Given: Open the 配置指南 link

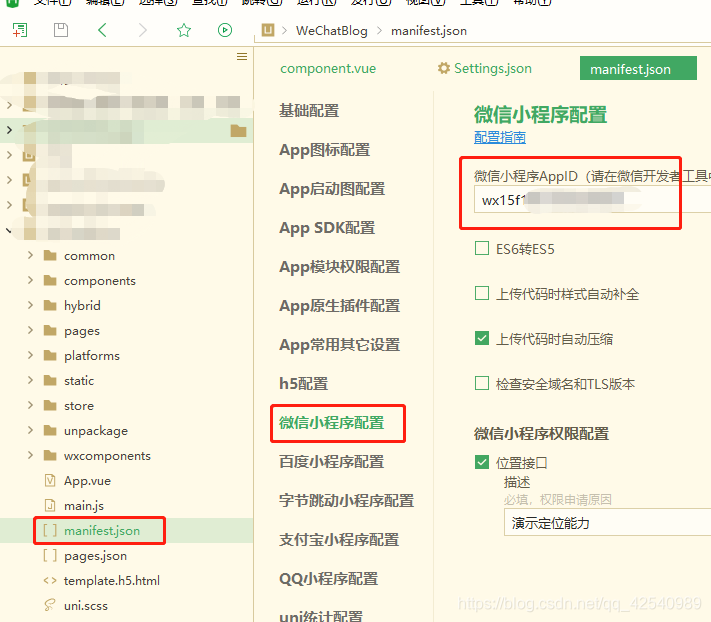Looking at the screenshot, I should click(x=500, y=137).
